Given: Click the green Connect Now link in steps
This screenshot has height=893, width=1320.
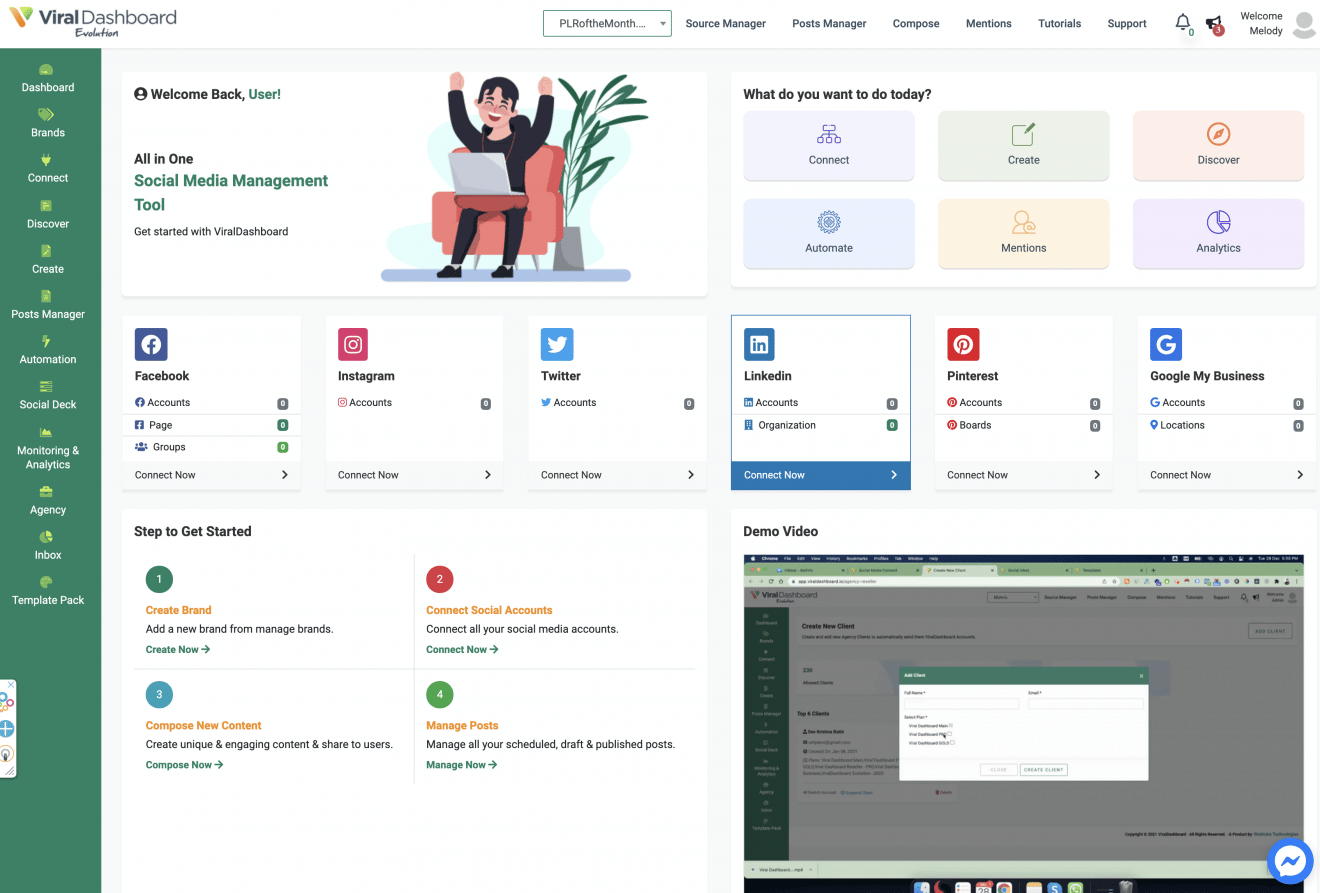Looking at the screenshot, I should tap(462, 649).
